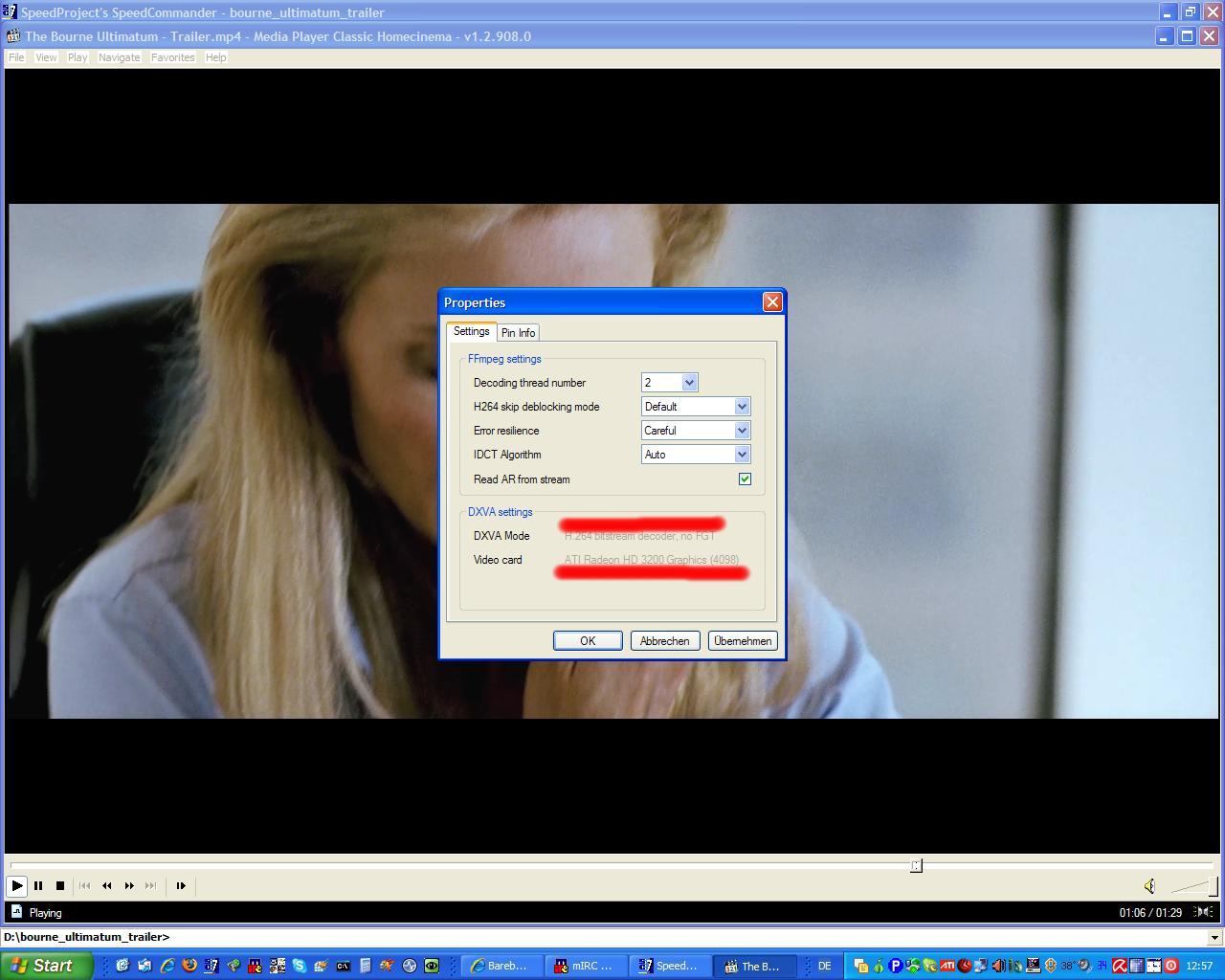
Task: Open Error resilience dropdown
Action: coord(742,431)
